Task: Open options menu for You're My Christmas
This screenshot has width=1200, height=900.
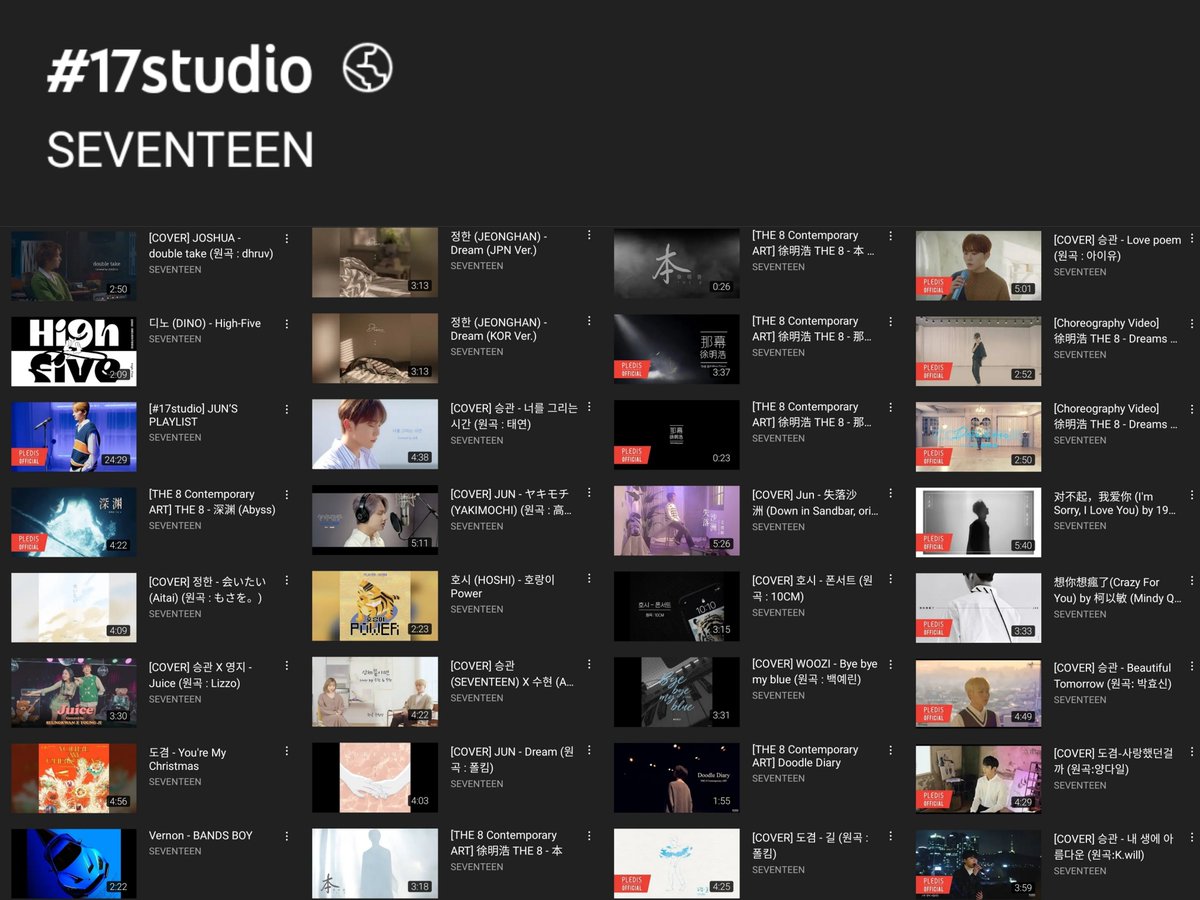Action: pyautogui.click(x=287, y=752)
